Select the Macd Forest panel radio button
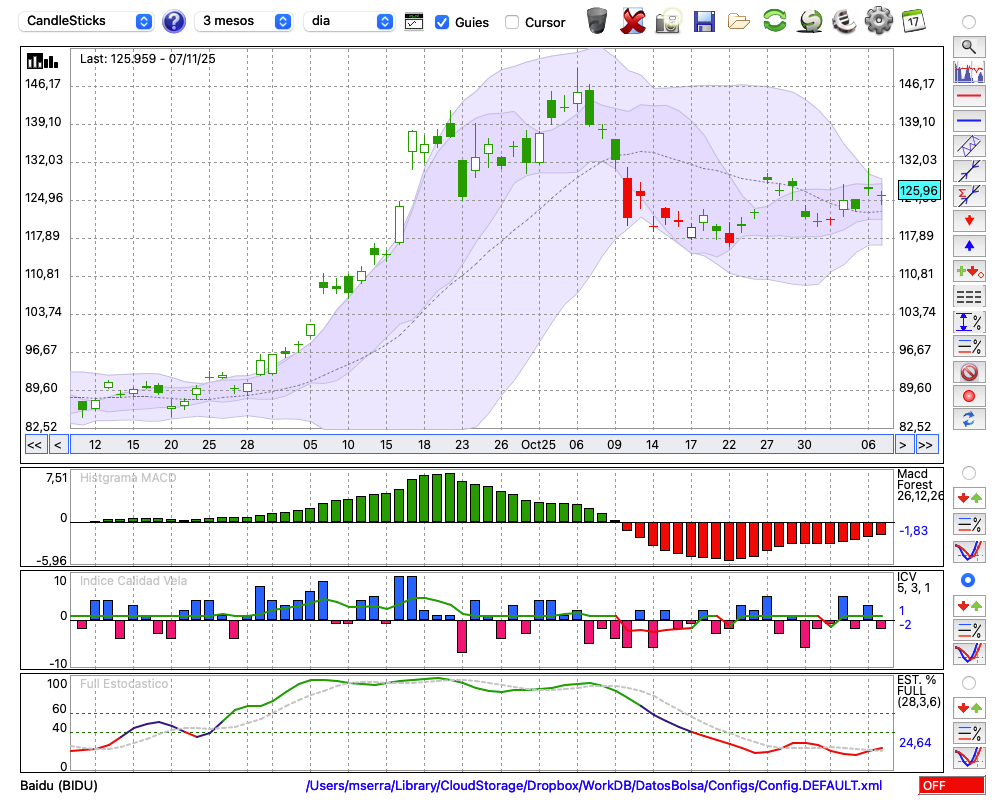Image resolution: width=1000 pixels, height=800 pixels. point(968,473)
